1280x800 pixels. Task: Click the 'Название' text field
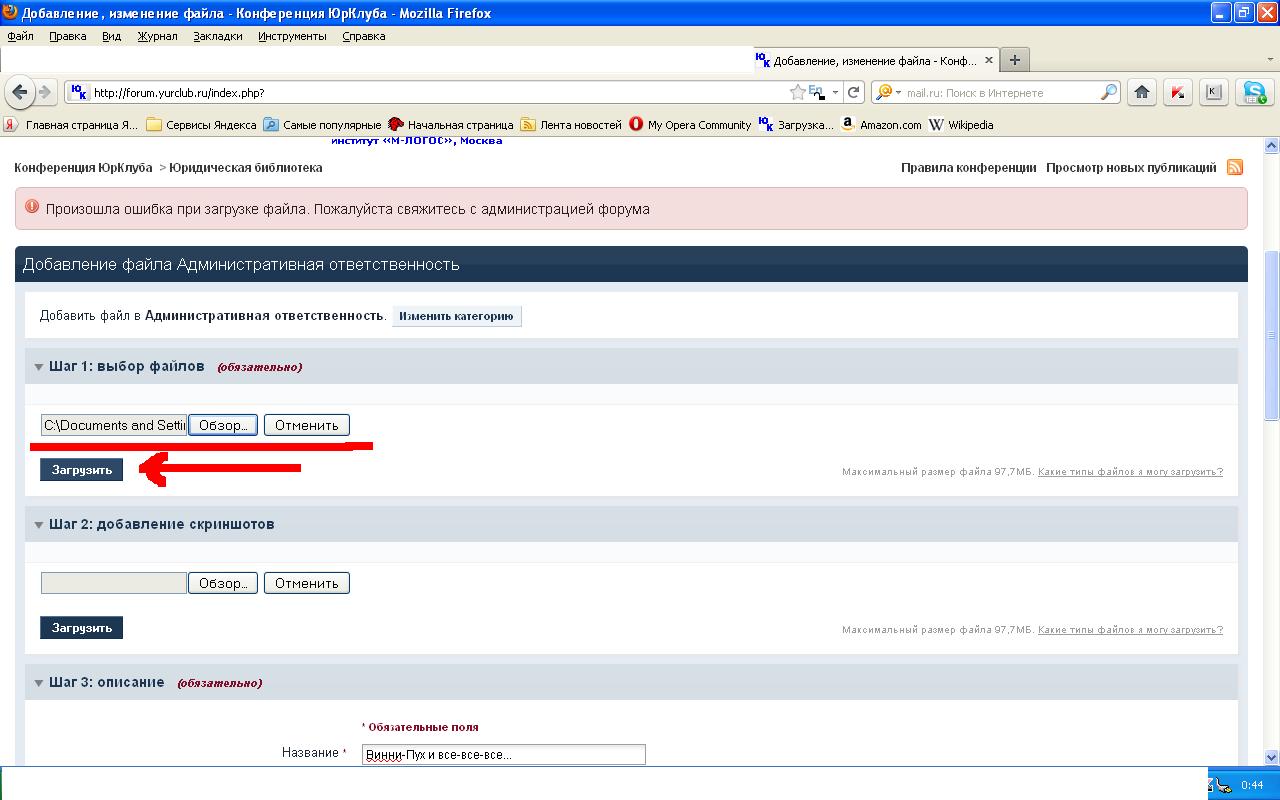click(x=503, y=754)
